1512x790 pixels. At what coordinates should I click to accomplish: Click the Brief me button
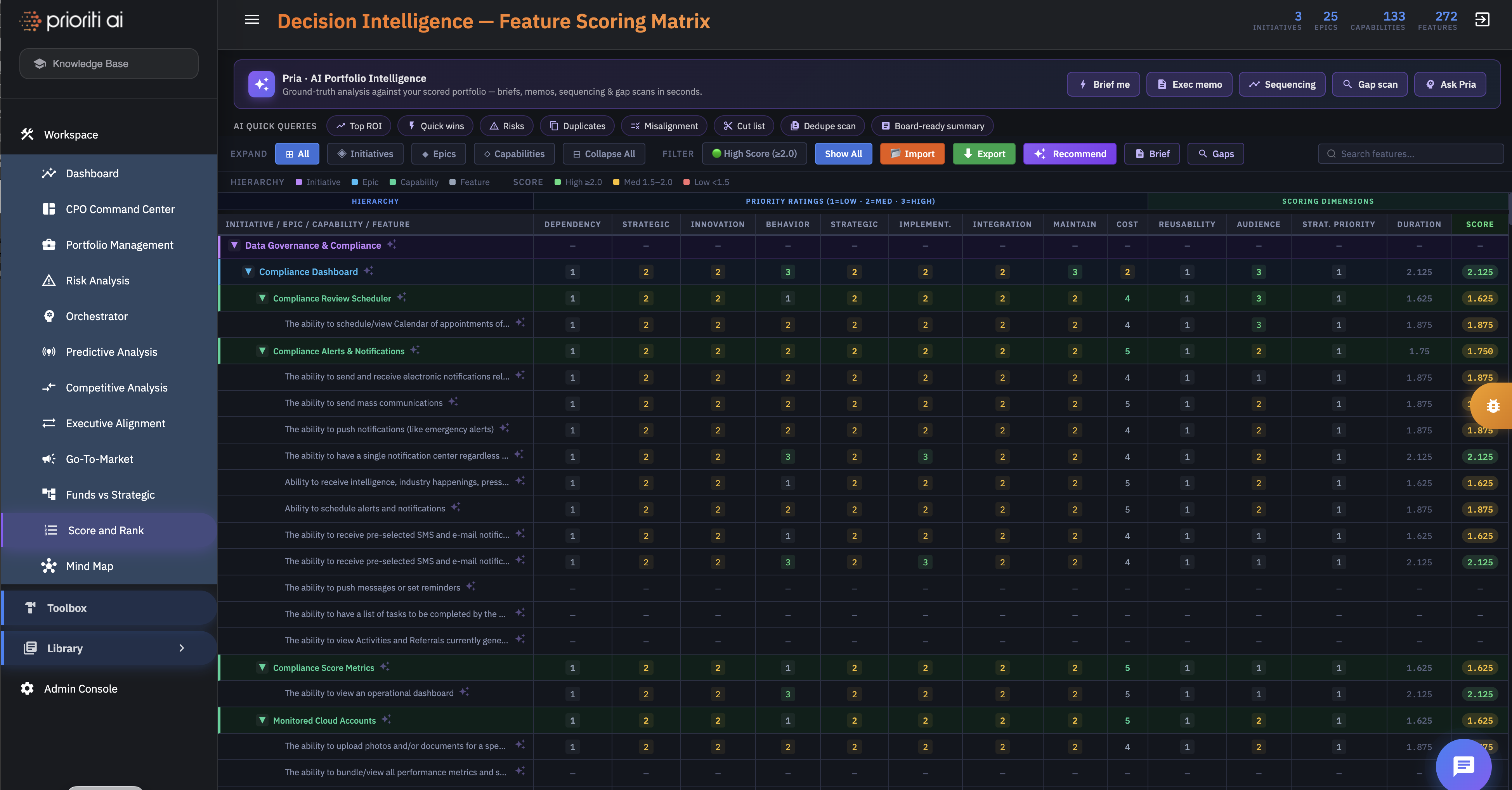click(1103, 84)
